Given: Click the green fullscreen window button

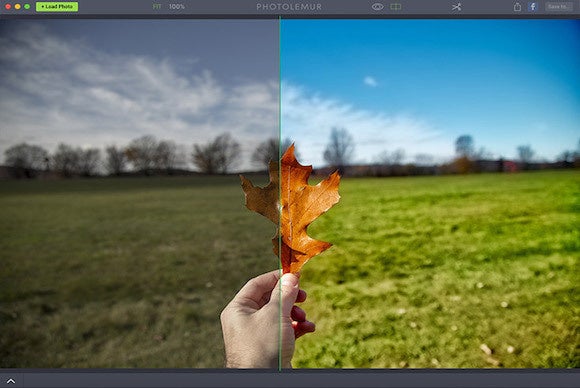Looking at the screenshot, I should click(x=27, y=7).
